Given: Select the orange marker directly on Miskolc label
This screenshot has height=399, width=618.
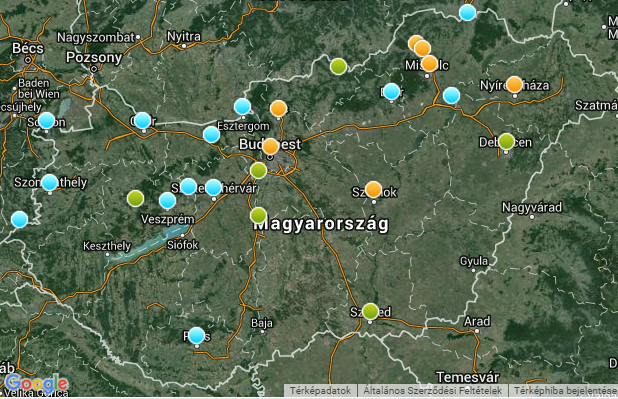Looking at the screenshot, I should pyautogui.click(x=430, y=63).
